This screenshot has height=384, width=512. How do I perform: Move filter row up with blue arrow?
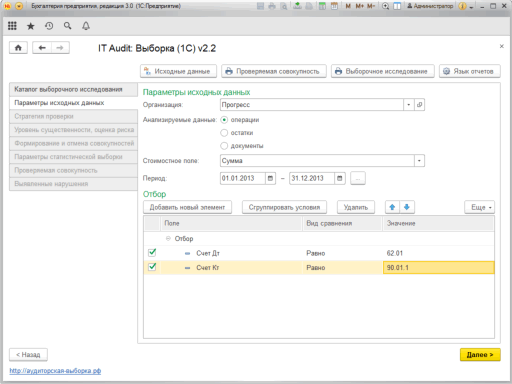coord(392,207)
